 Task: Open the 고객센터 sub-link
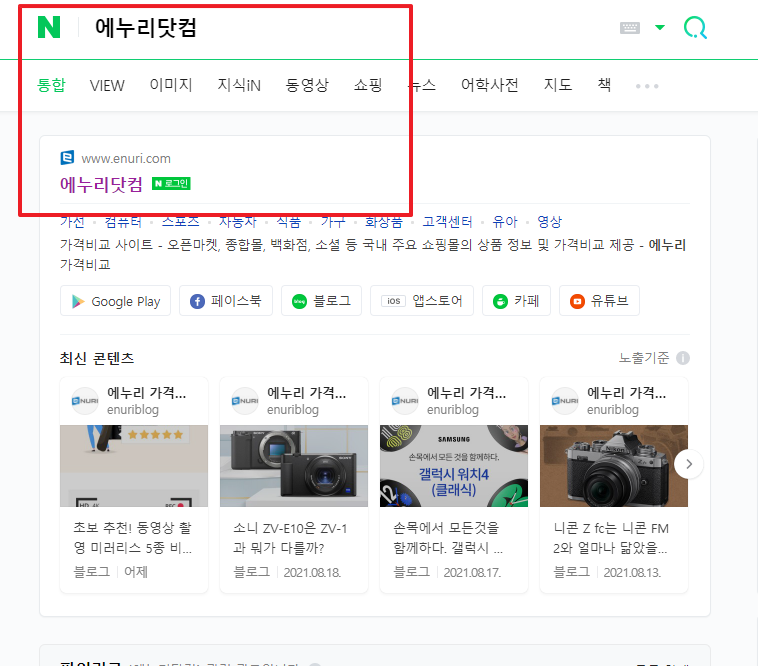click(x=447, y=222)
